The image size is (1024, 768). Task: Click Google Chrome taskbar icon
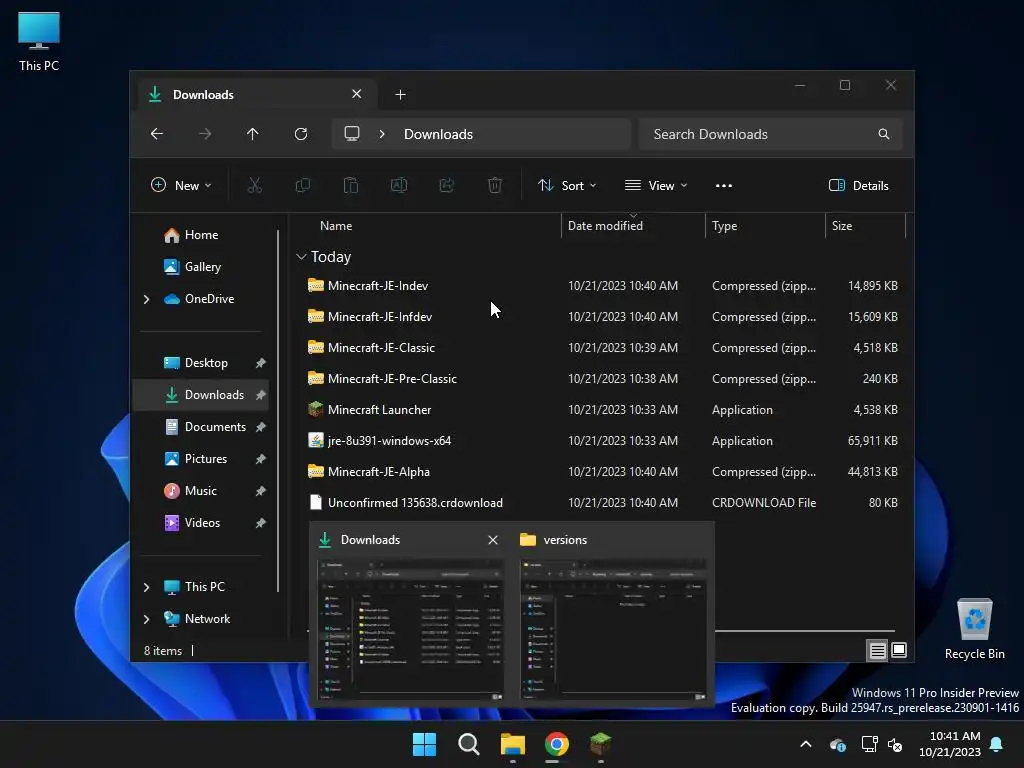point(556,744)
